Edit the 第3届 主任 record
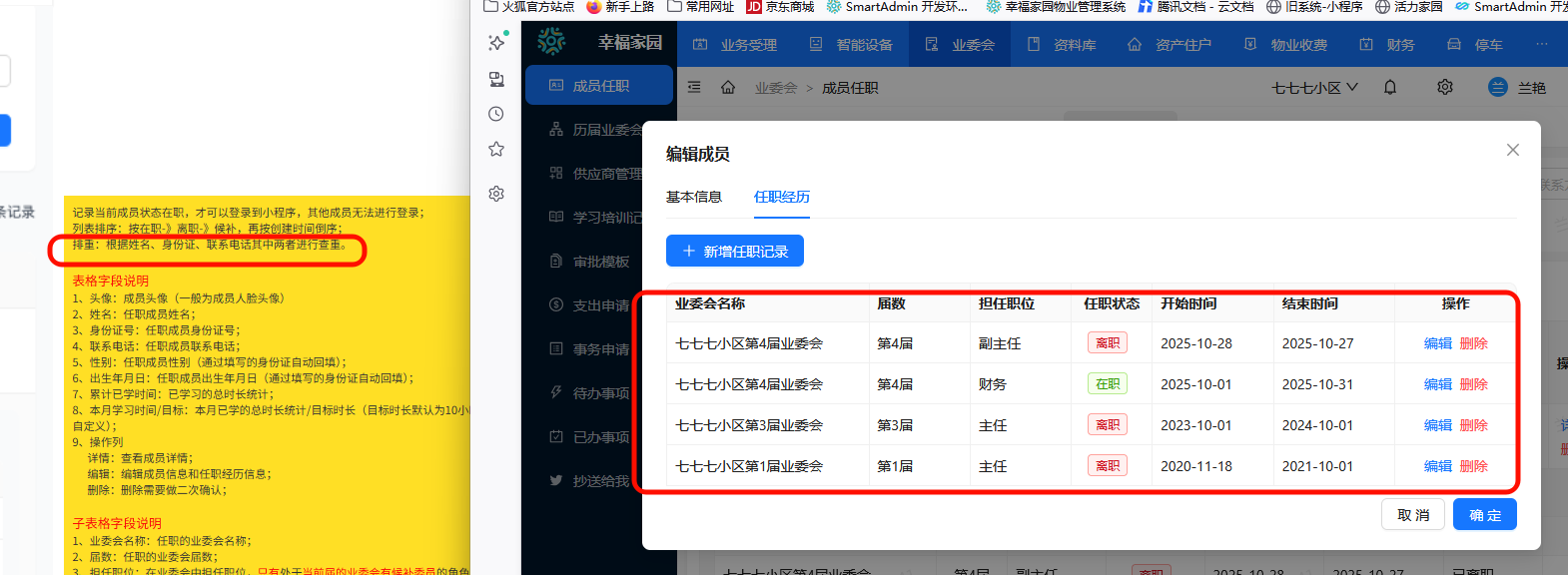 [x=1438, y=425]
